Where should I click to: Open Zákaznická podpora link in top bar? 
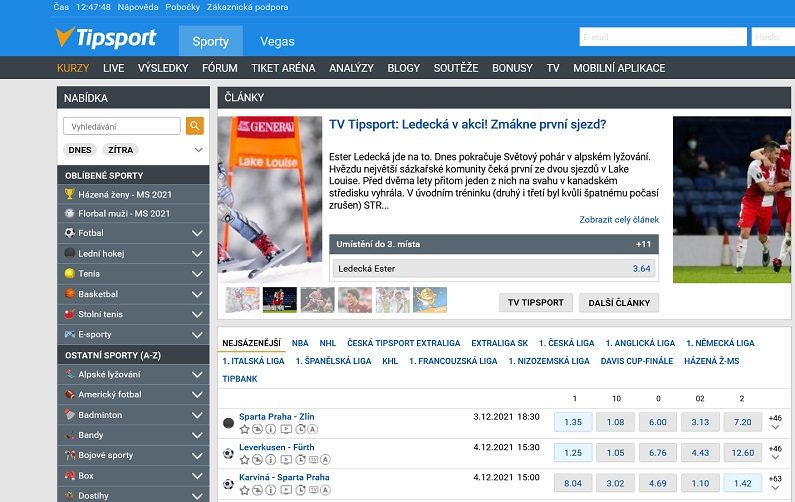(x=247, y=7)
